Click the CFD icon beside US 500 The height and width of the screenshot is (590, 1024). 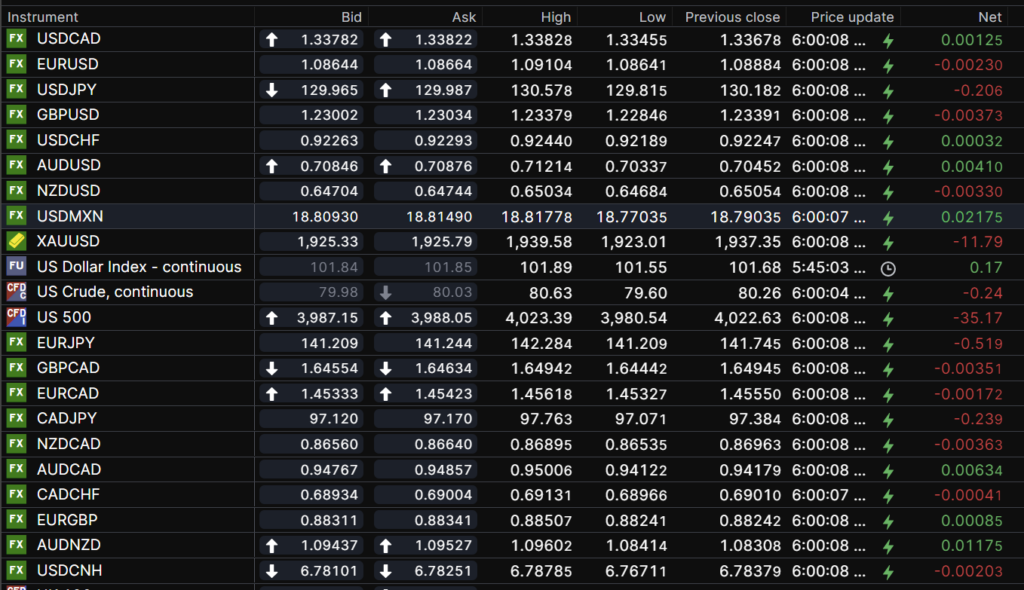click(x=16, y=317)
